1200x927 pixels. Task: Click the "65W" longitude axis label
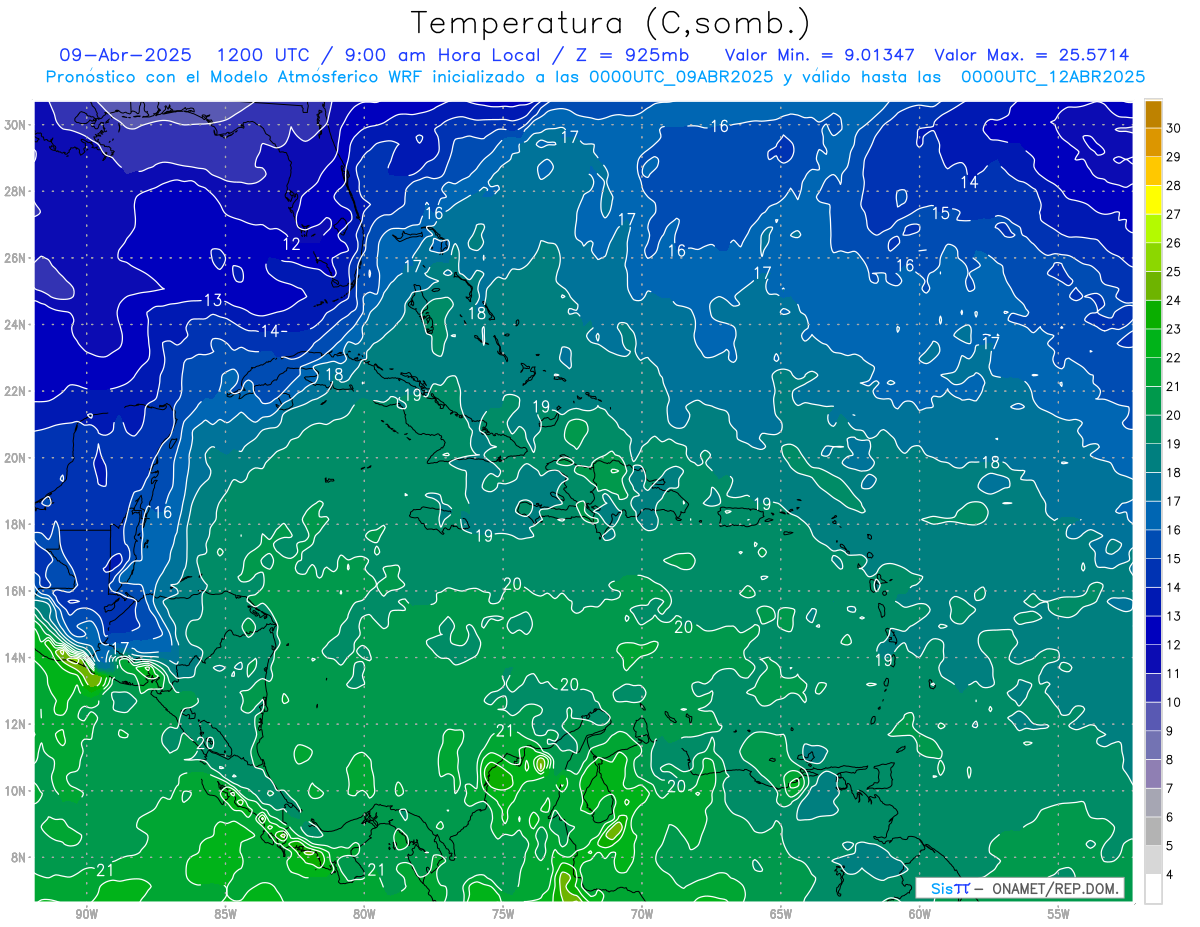pos(781,914)
